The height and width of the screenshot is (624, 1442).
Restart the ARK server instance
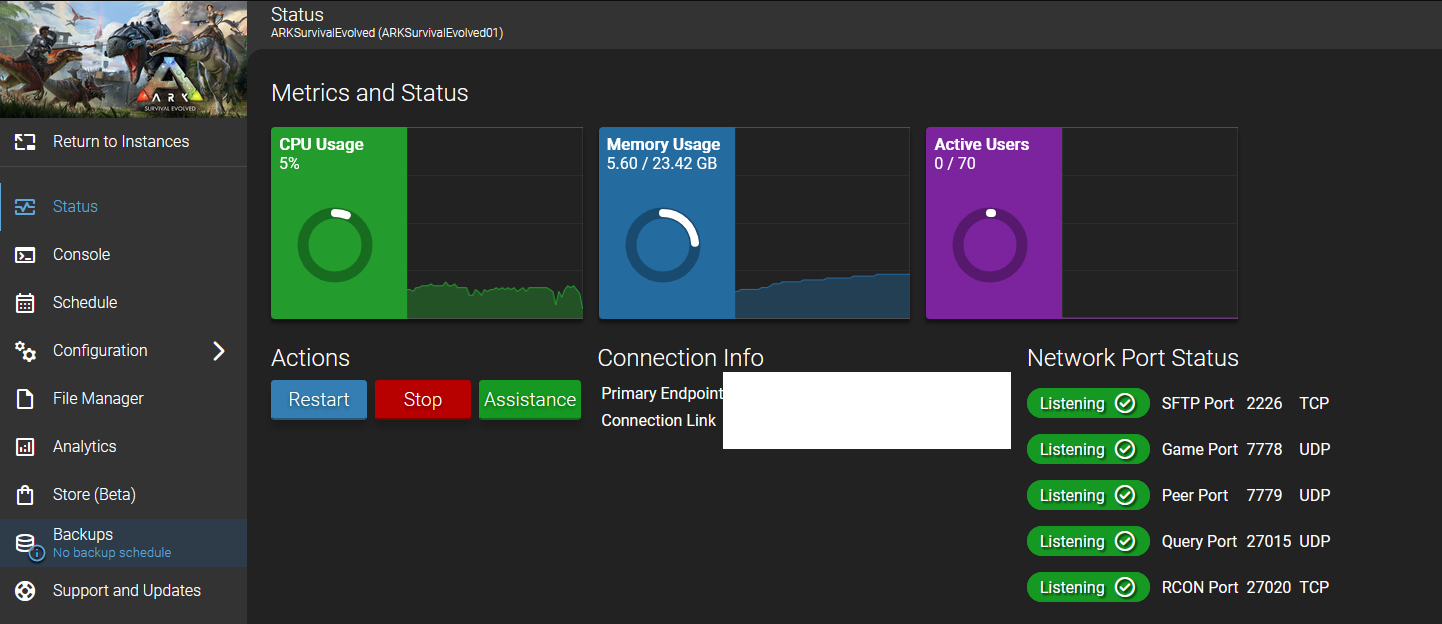tap(319, 400)
